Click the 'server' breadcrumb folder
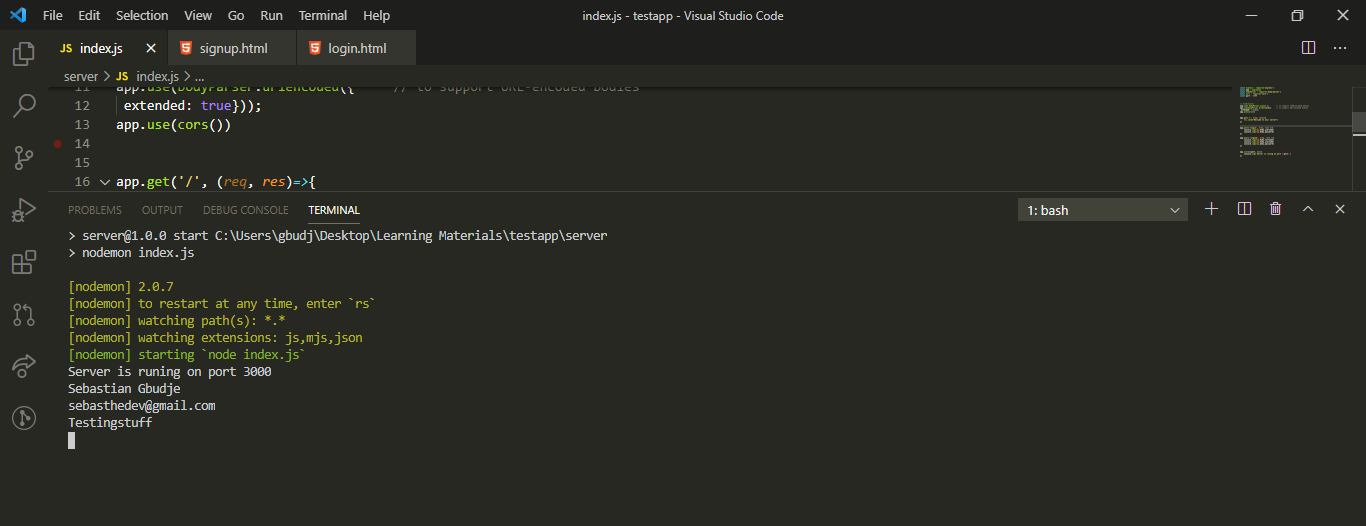Screen dimensions: 1366x526 [81, 76]
